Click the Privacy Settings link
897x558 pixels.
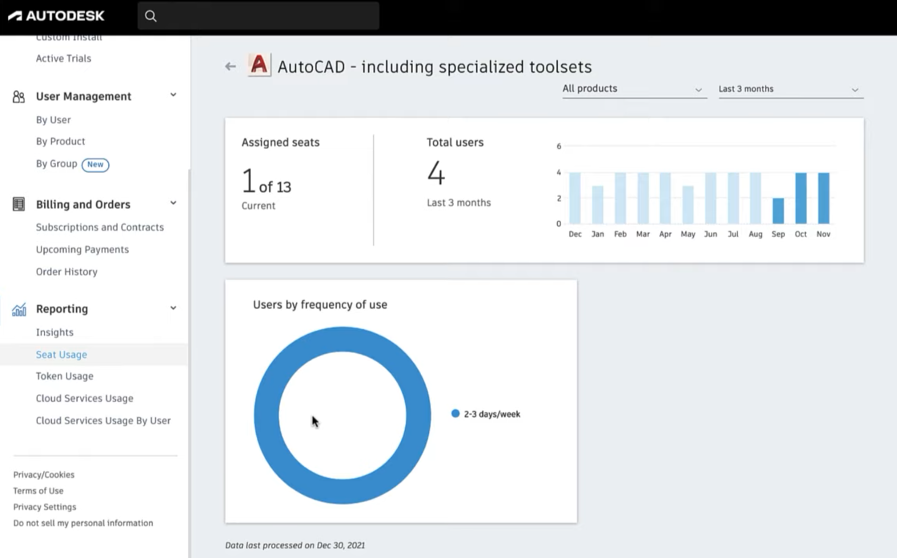pos(45,506)
